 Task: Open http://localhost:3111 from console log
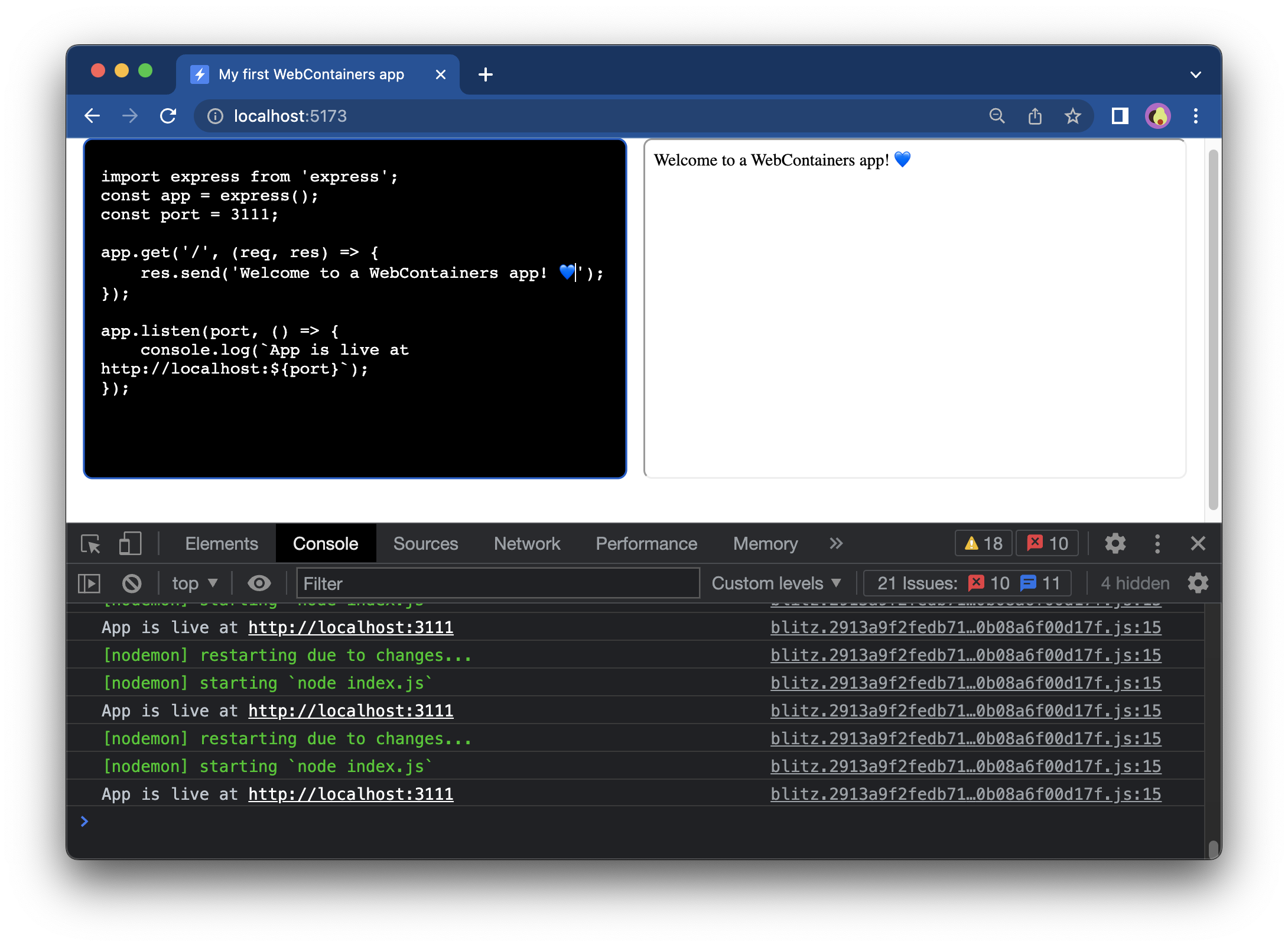click(351, 627)
